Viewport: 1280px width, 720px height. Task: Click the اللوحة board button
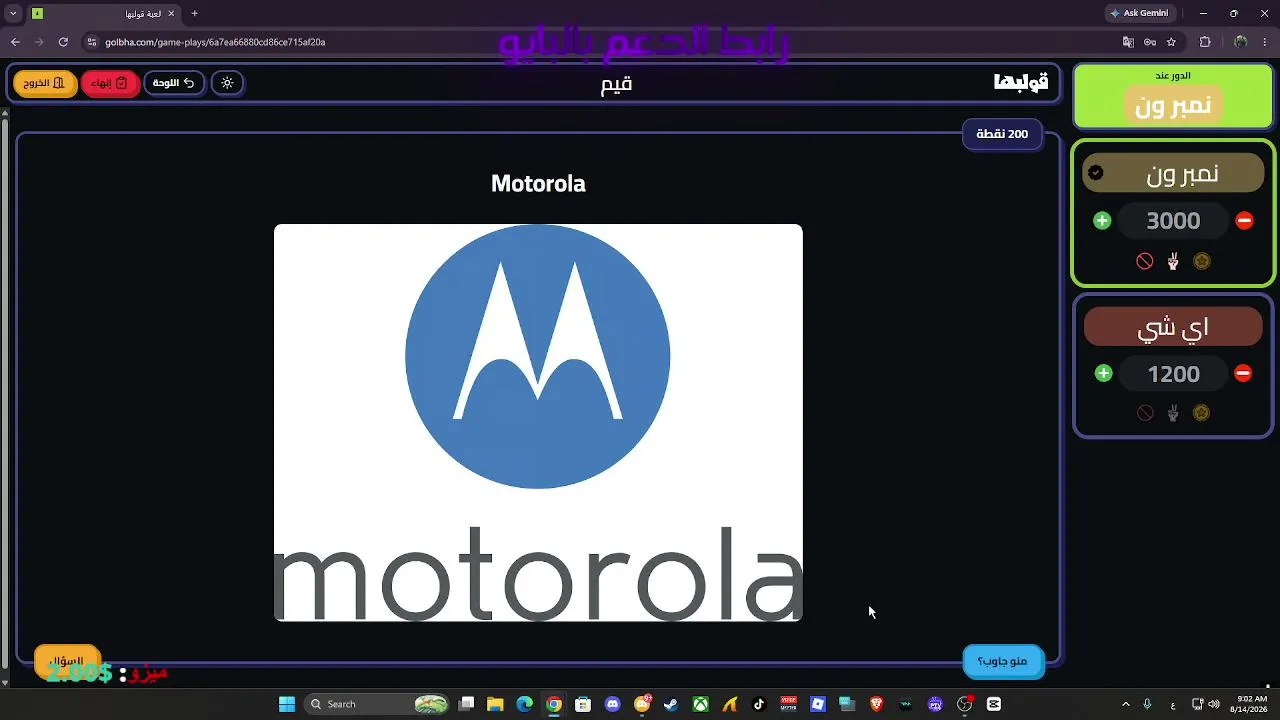[x=174, y=83]
